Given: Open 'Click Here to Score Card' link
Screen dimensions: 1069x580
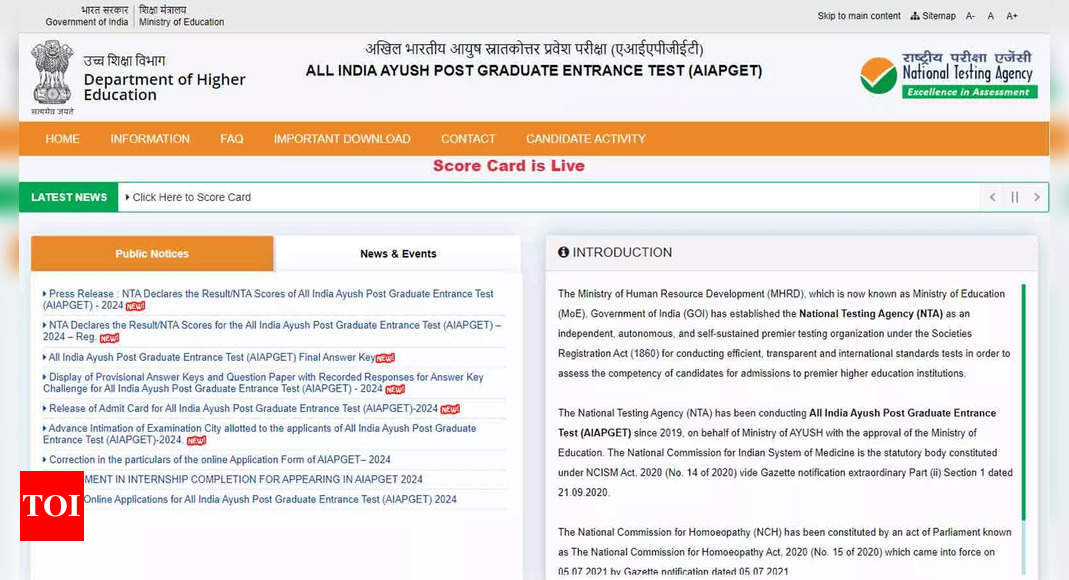Looking at the screenshot, I should click(192, 197).
